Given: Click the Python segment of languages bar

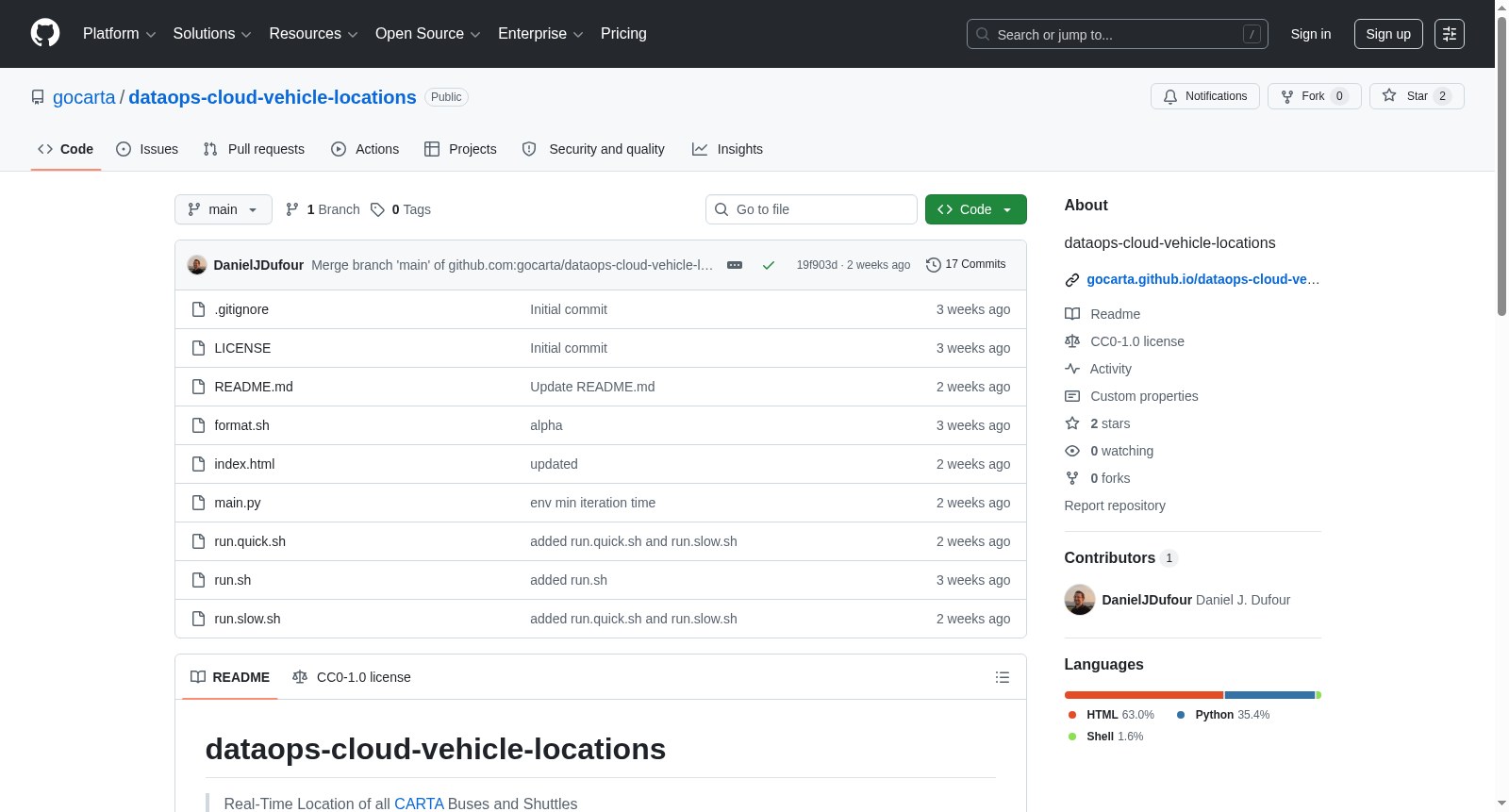Looking at the screenshot, I should (x=1269, y=695).
